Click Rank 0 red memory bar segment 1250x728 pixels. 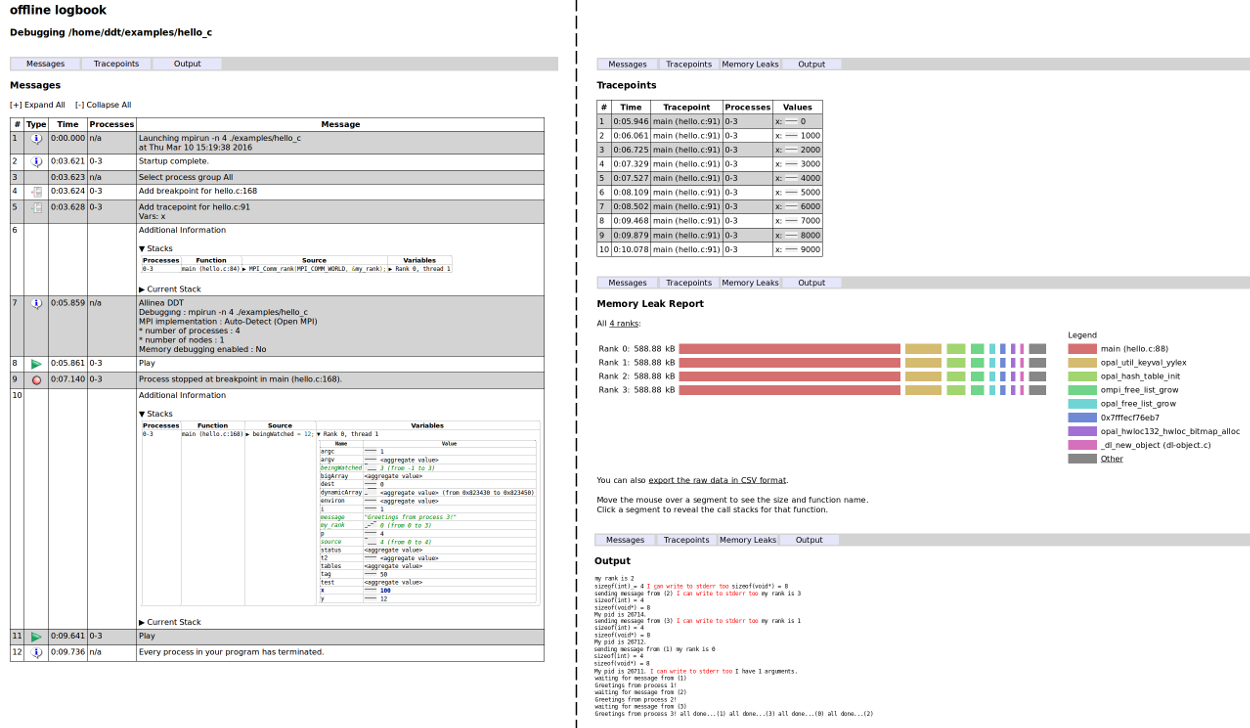pyautogui.click(x=790, y=349)
